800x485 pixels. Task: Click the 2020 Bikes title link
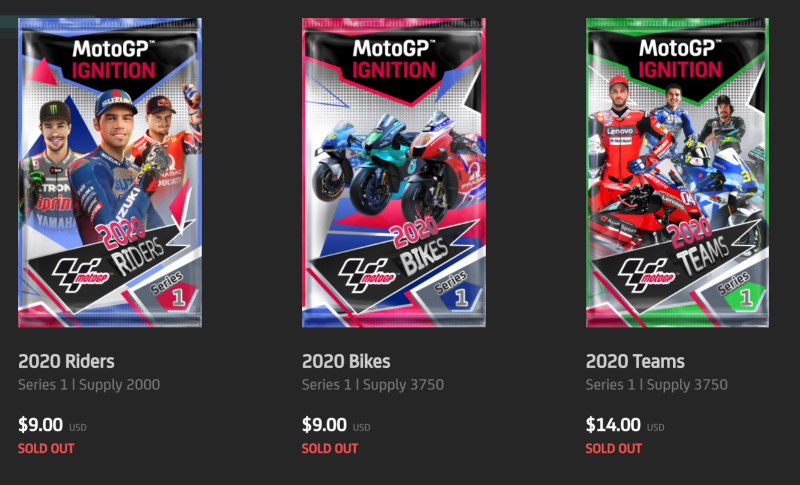(x=346, y=361)
